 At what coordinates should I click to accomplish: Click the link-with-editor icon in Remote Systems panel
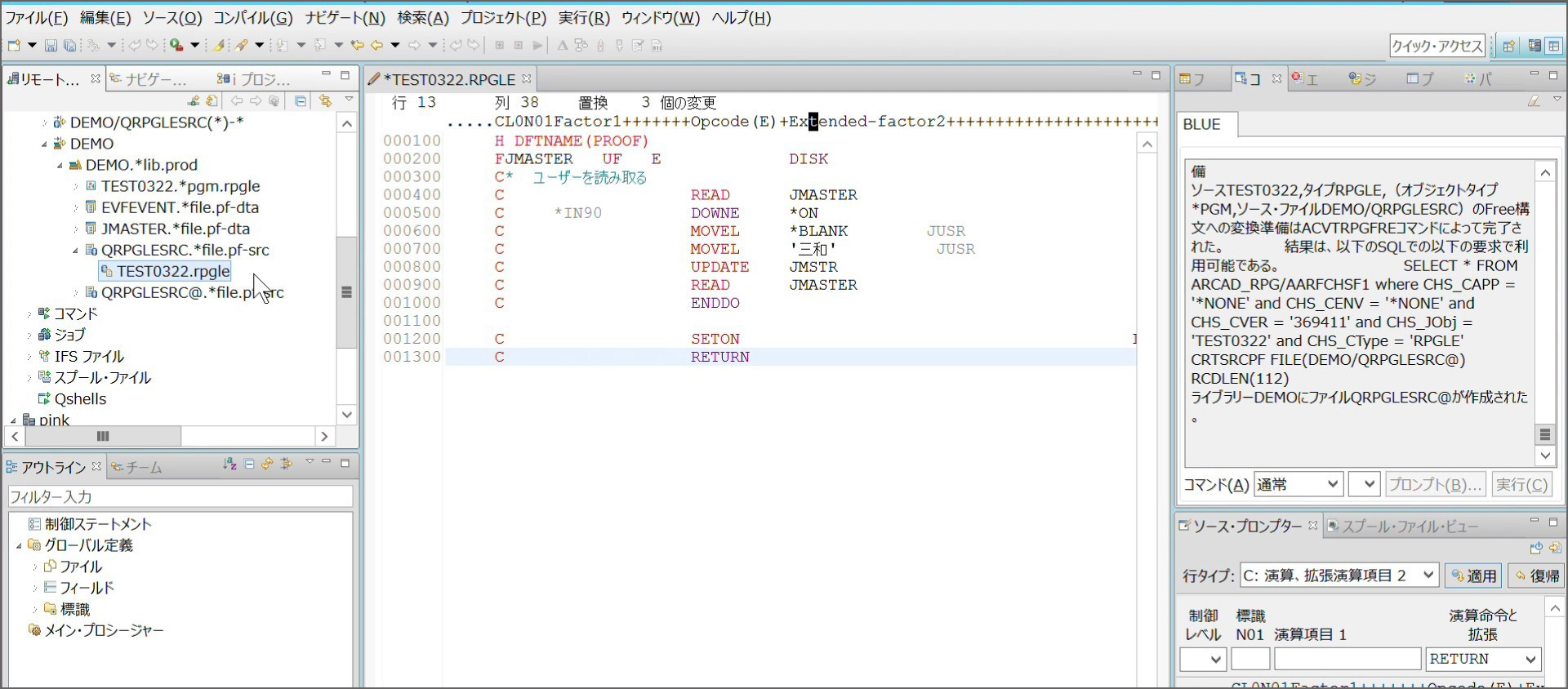325,101
